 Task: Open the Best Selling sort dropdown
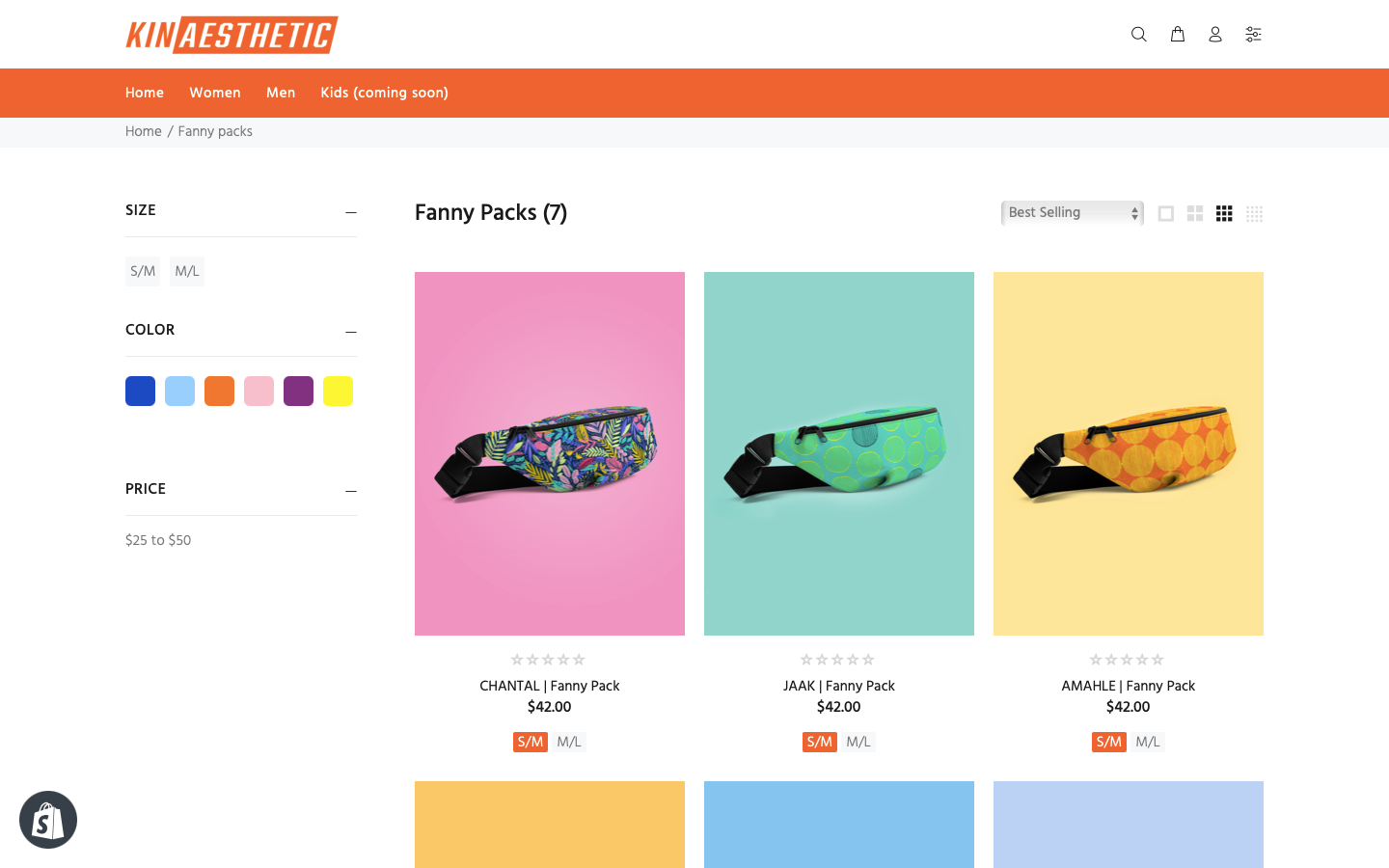[1072, 213]
